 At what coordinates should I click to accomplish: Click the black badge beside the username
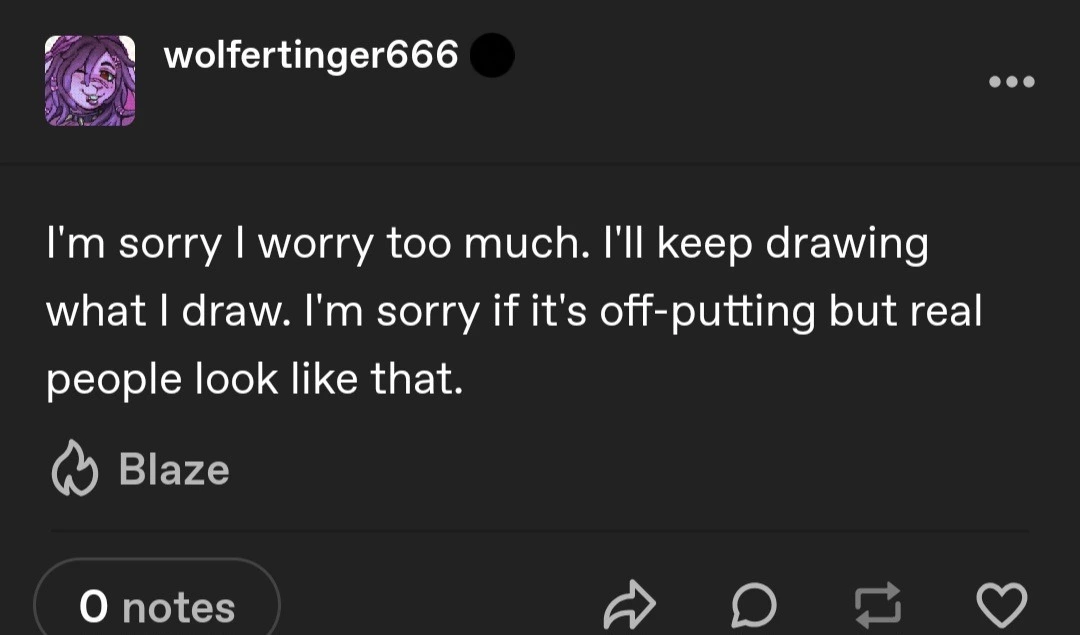click(x=492, y=56)
